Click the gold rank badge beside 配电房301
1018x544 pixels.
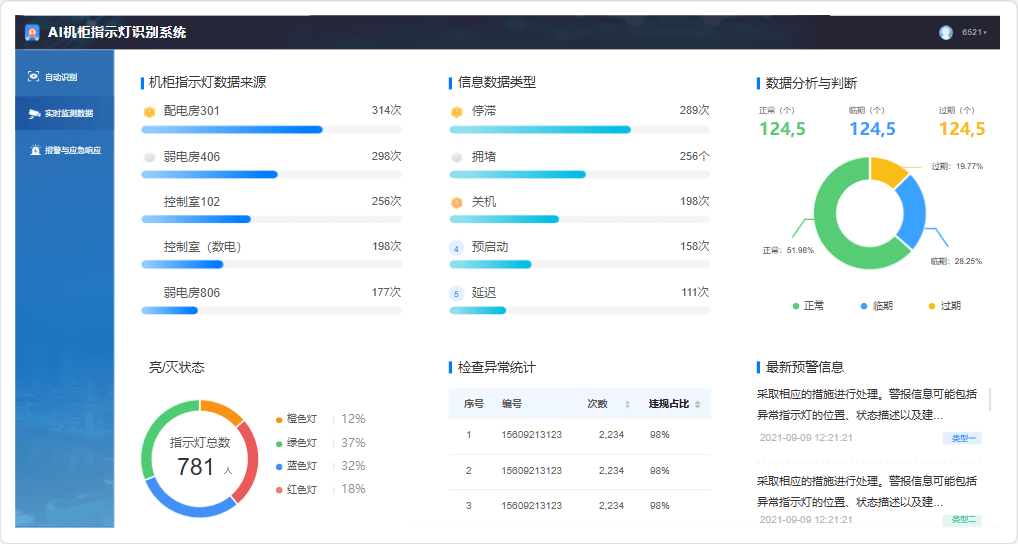pos(150,111)
